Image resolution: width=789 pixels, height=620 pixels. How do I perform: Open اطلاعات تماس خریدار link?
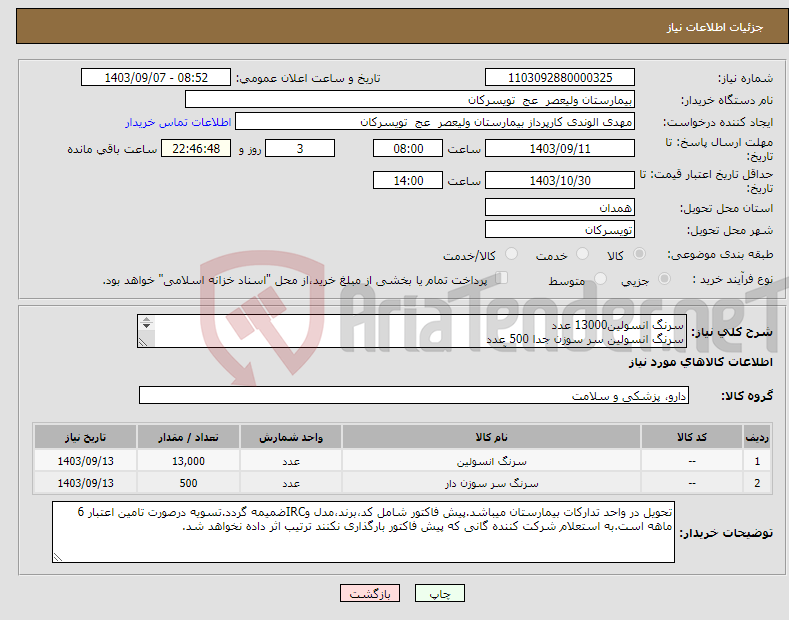pyautogui.click(x=178, y=122)
